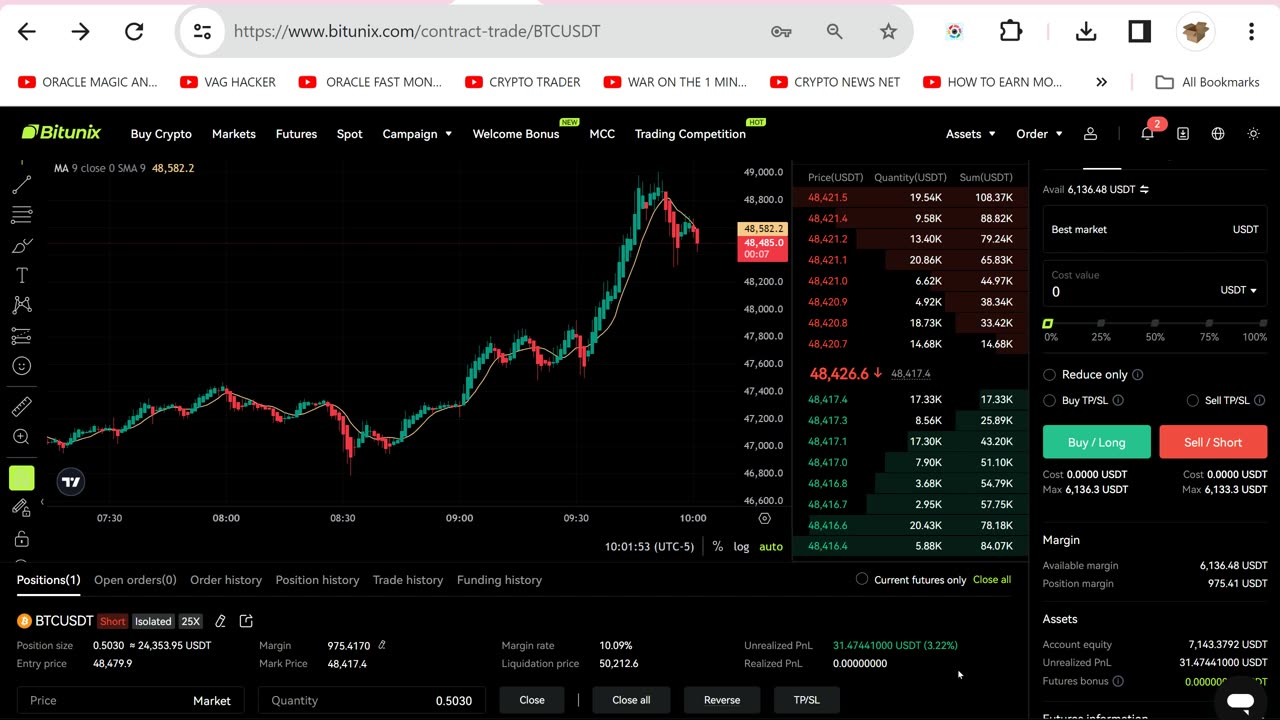The width and height of the screenshot is (1280, 720).
Task: Open timezone selector 10:01:53 (UTC-5)
Action: (x=649, y=546)
